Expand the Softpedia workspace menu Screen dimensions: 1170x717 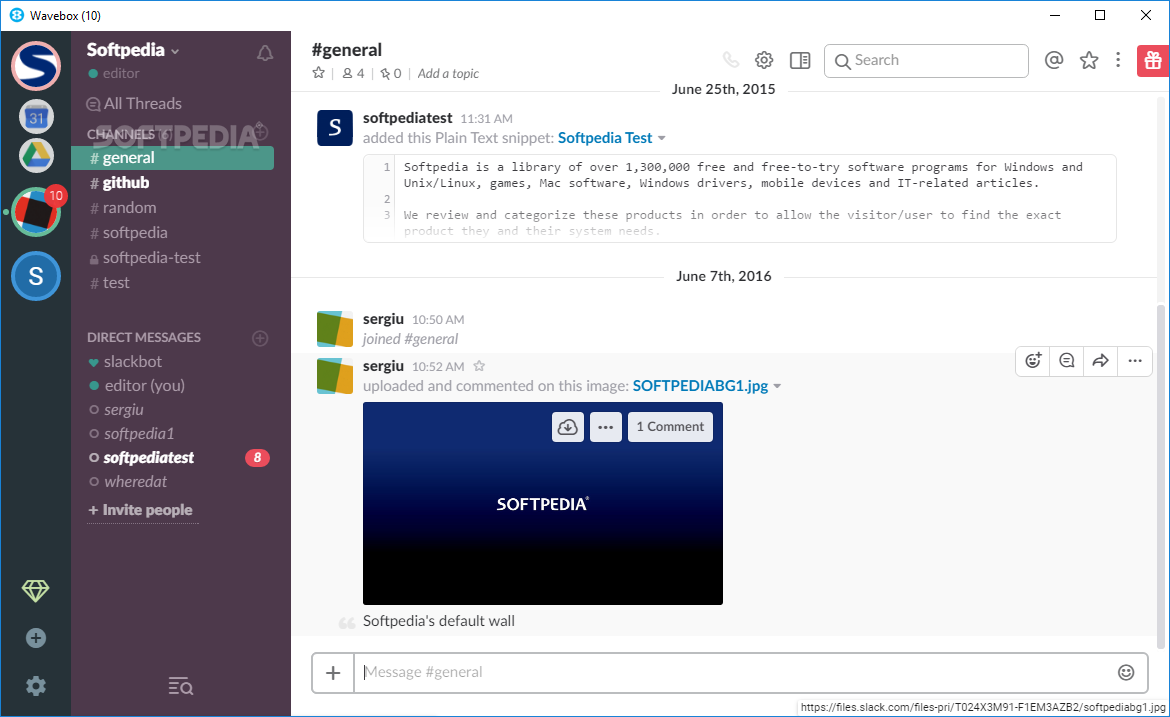[133, 50]
